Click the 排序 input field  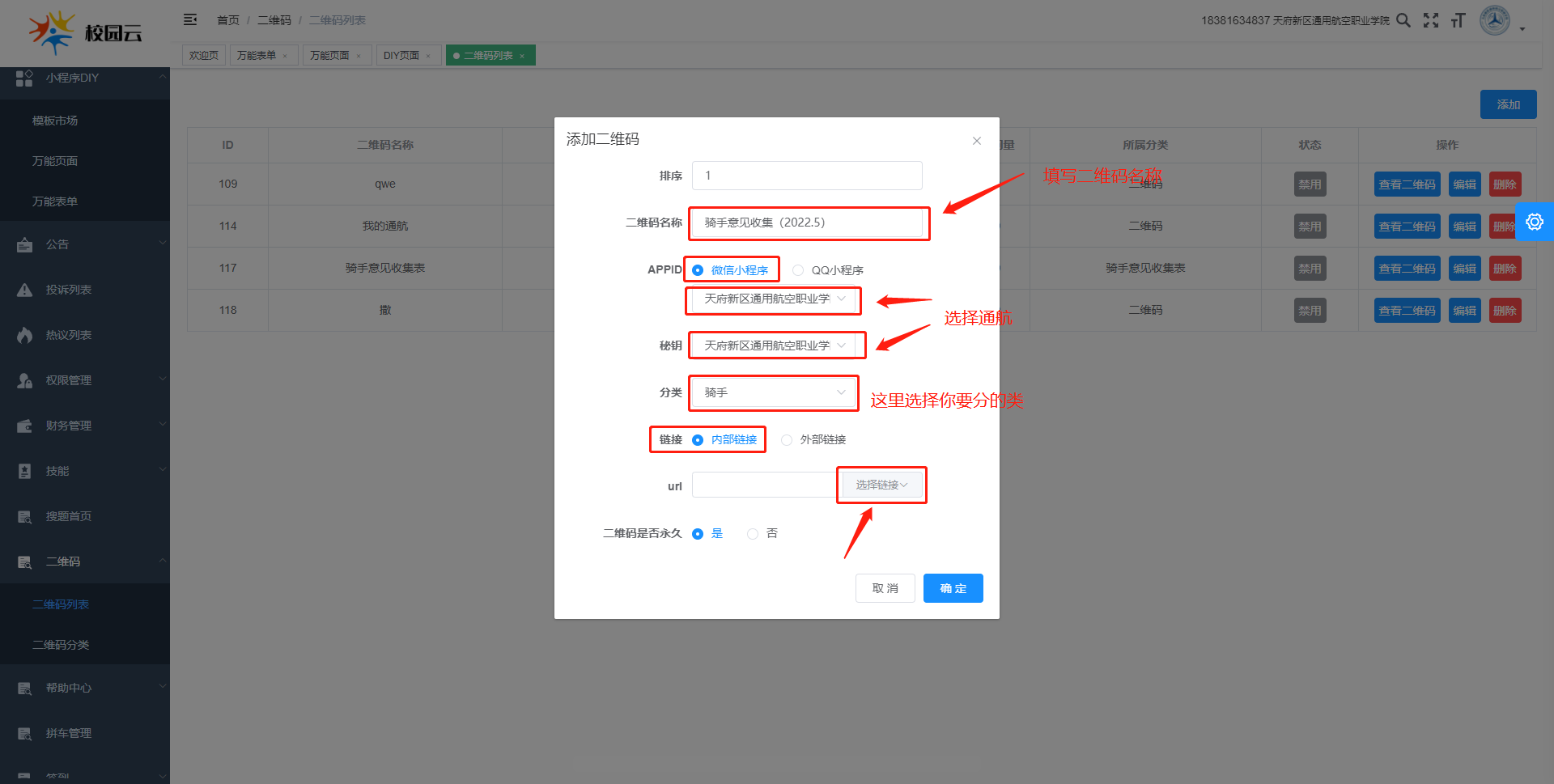click(807, 176)
